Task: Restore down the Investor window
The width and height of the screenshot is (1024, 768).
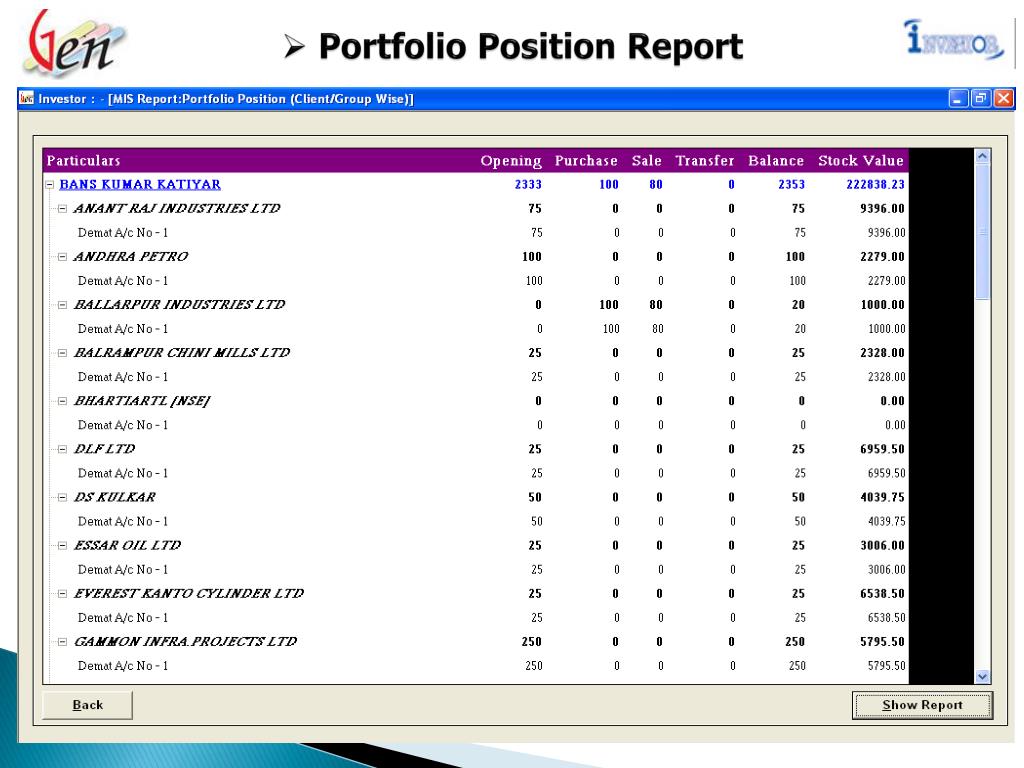Action: click(981, 99)
